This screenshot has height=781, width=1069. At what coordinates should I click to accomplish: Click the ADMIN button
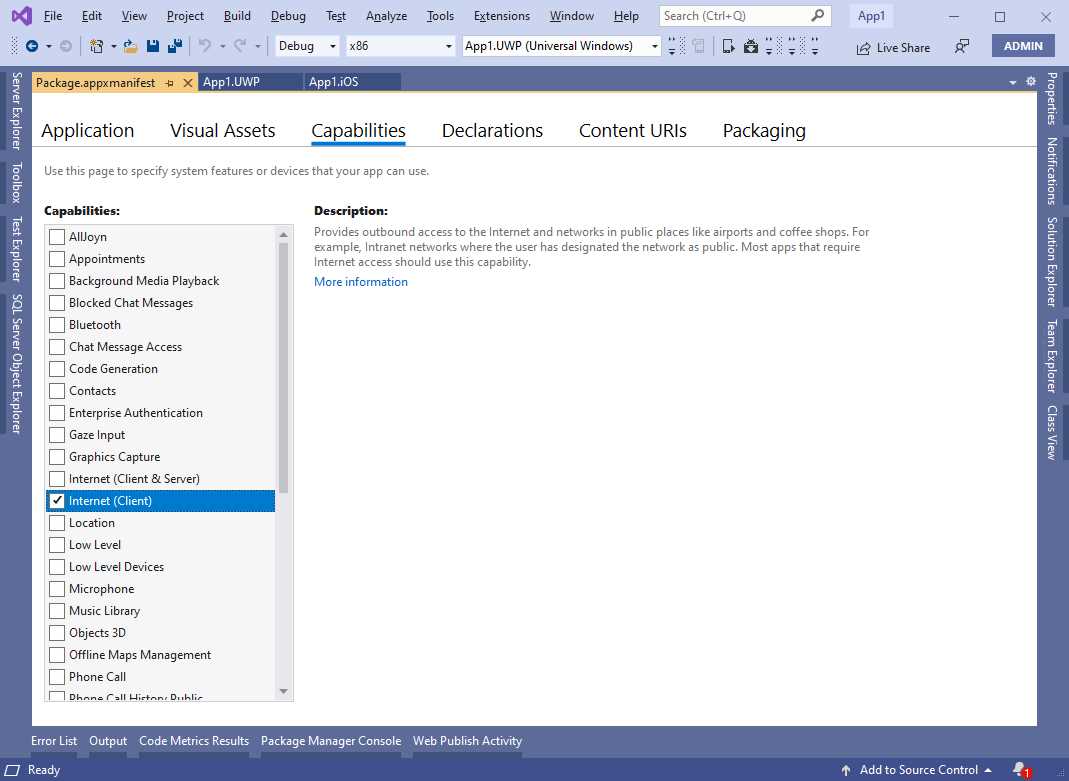coord(1023,45)
